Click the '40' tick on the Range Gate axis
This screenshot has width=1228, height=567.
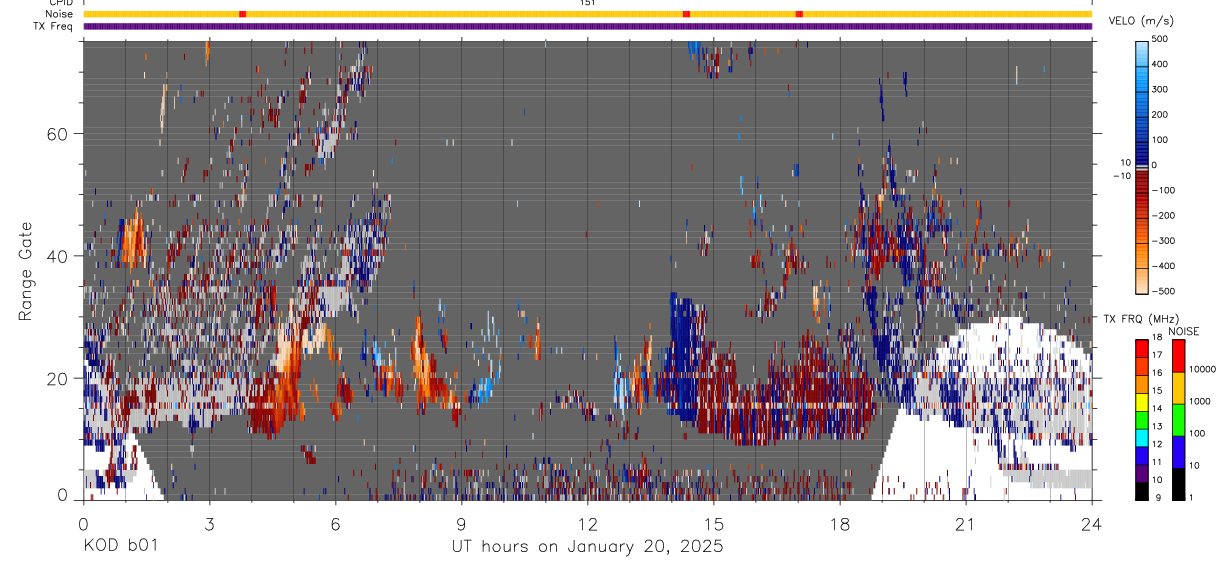point(58,256)
